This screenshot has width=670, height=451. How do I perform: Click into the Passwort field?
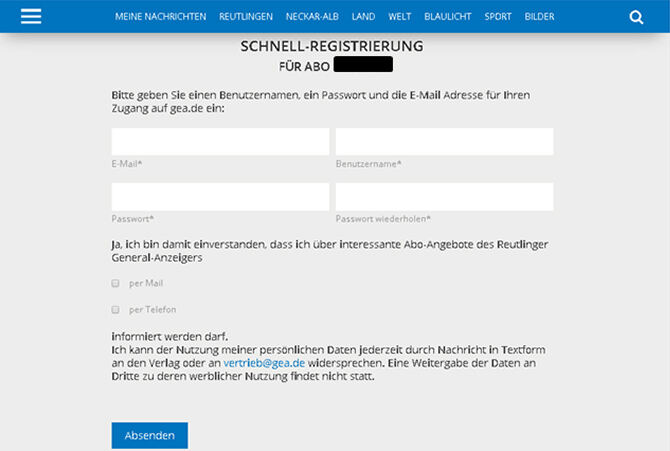pyautogui.click(x=220, y=197)
